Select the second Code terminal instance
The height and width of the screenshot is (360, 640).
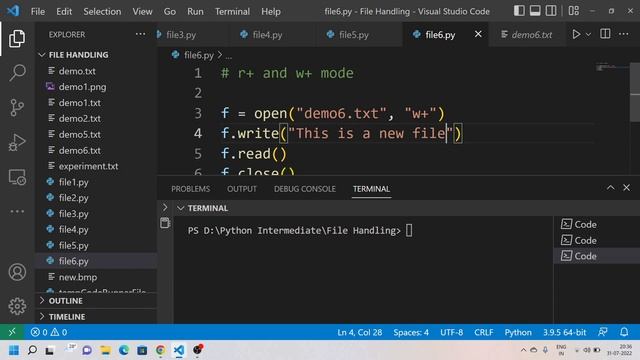(x=596, y=240)
